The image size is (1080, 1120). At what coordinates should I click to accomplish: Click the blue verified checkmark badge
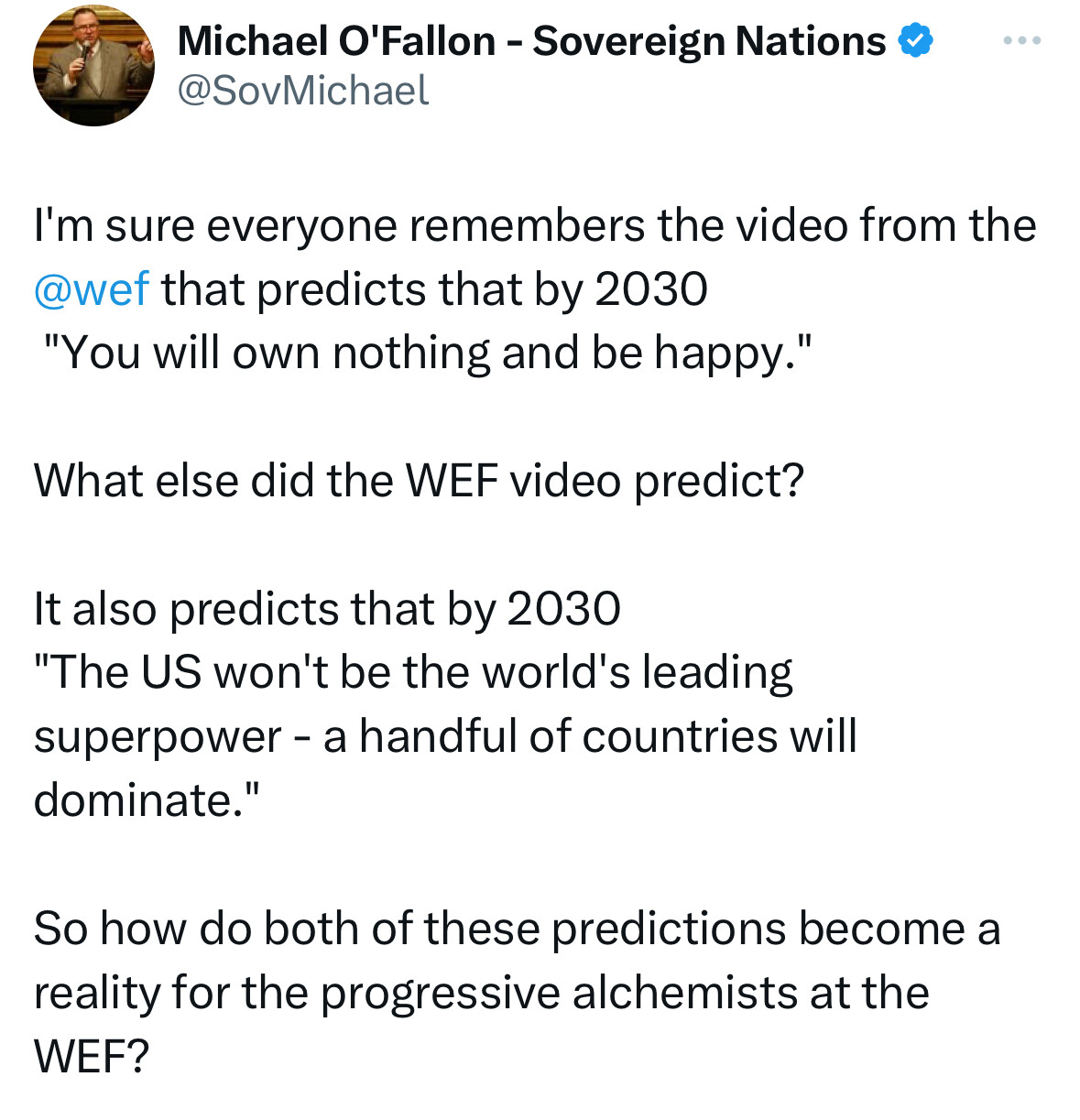(x=915, y=41)
